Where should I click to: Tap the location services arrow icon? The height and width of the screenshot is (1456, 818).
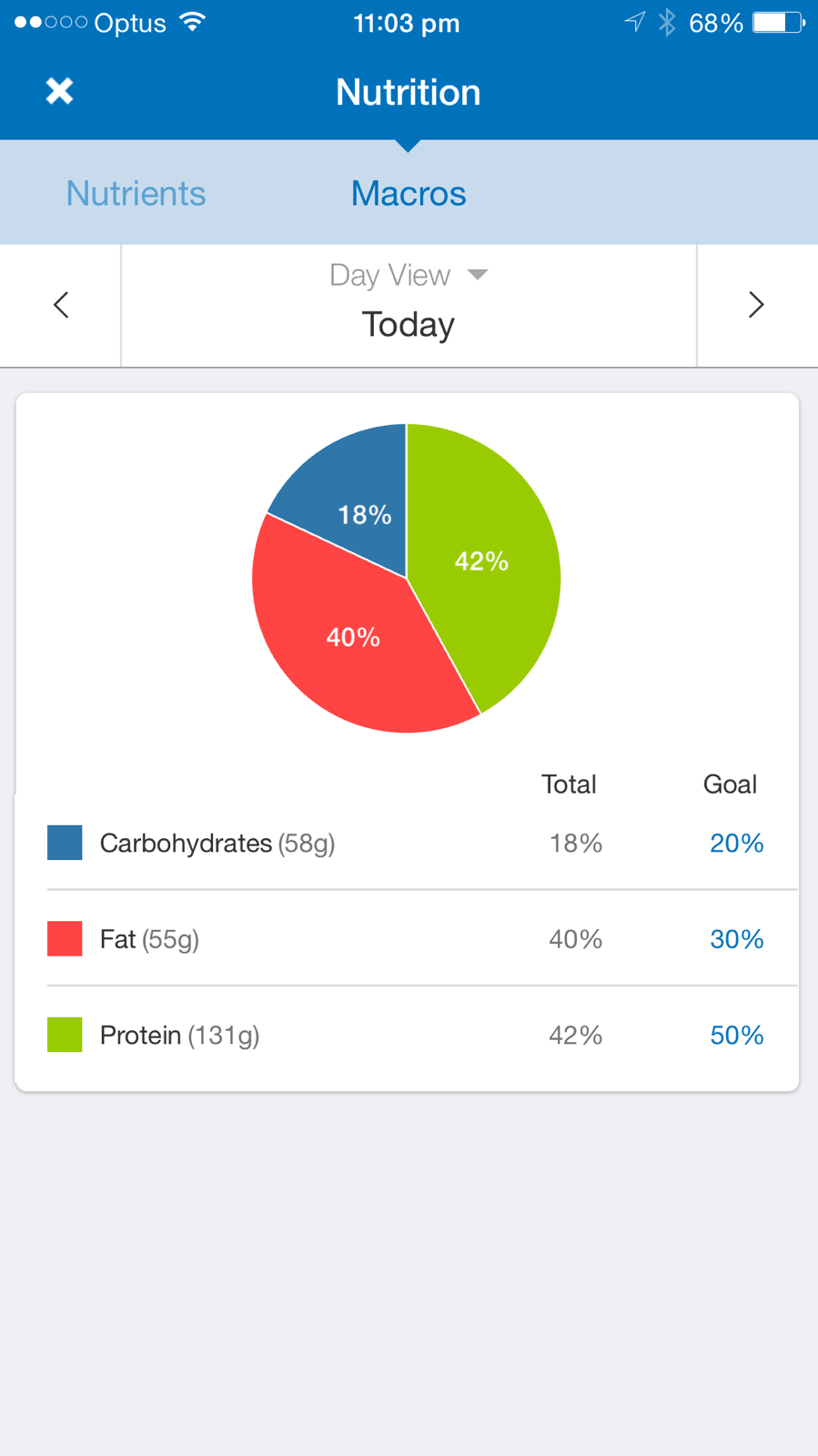click(x=635, y=23)
